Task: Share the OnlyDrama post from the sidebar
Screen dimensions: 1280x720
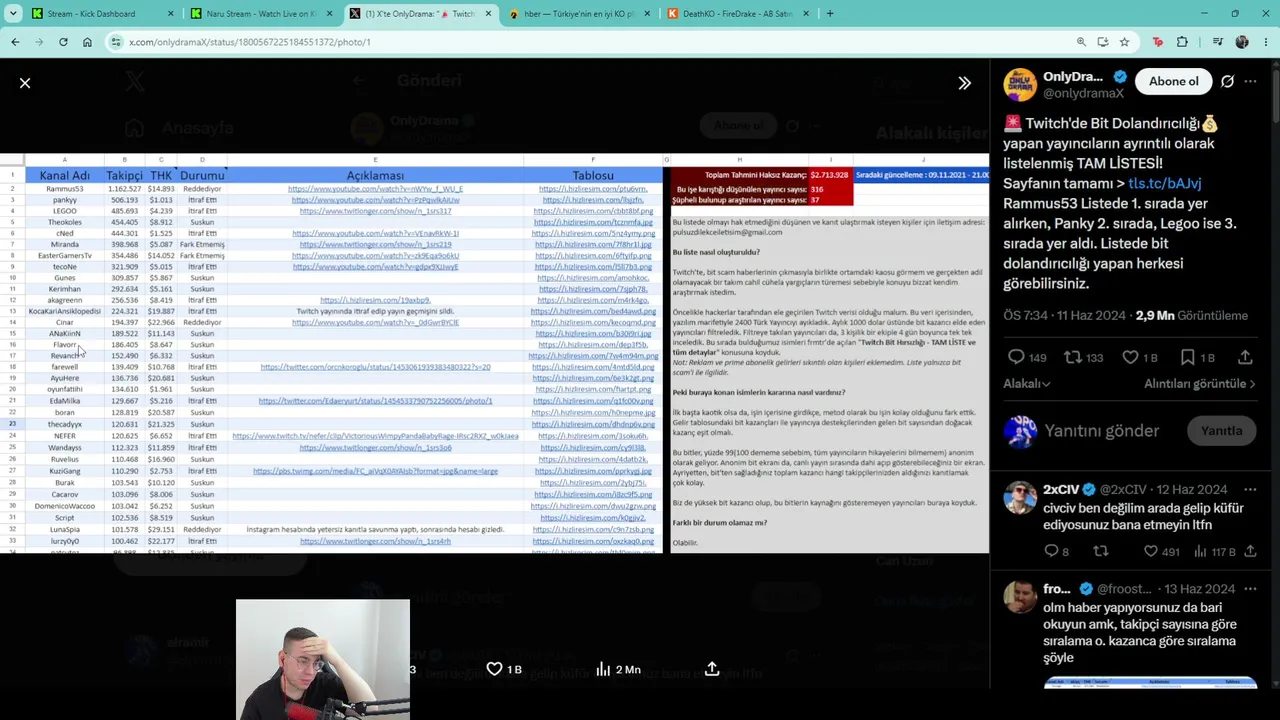Action: pos(1245,357)
